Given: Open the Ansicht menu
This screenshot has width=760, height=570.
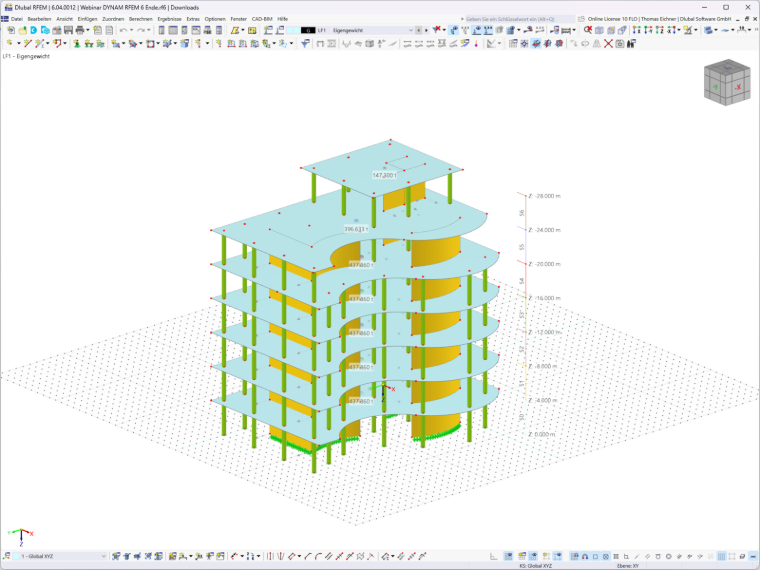Looking at the screenshot, I should [64, 19].
